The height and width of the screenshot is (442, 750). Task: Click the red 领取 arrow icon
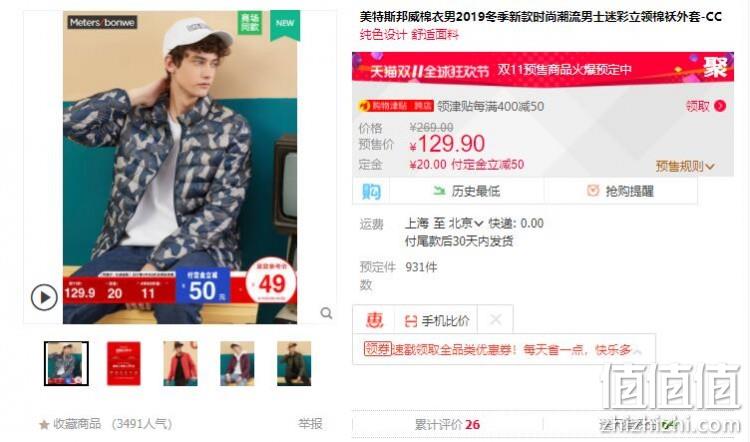720,106
